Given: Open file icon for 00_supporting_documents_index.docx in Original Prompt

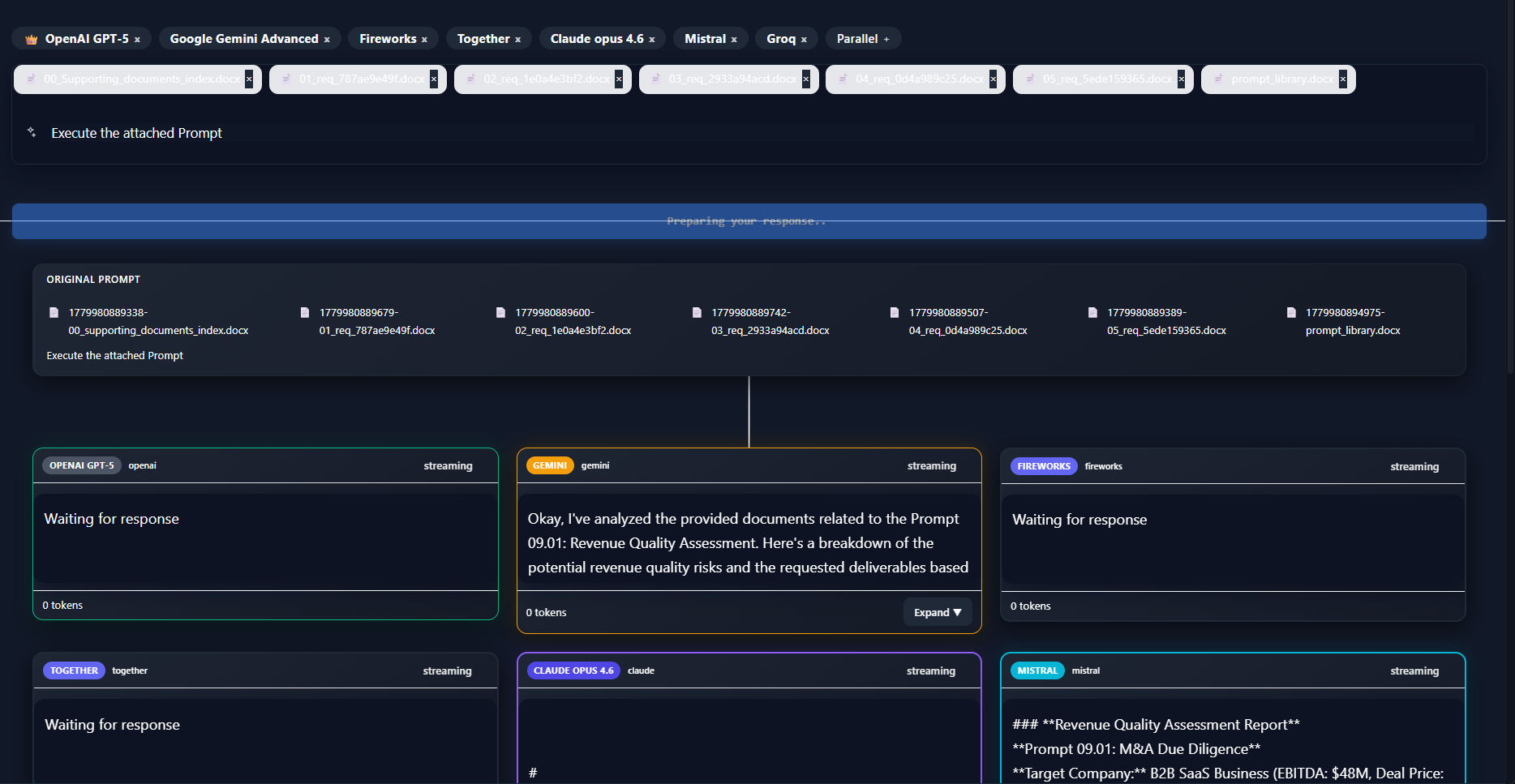Looking at the screenshot, I should (x=54, y=312).
